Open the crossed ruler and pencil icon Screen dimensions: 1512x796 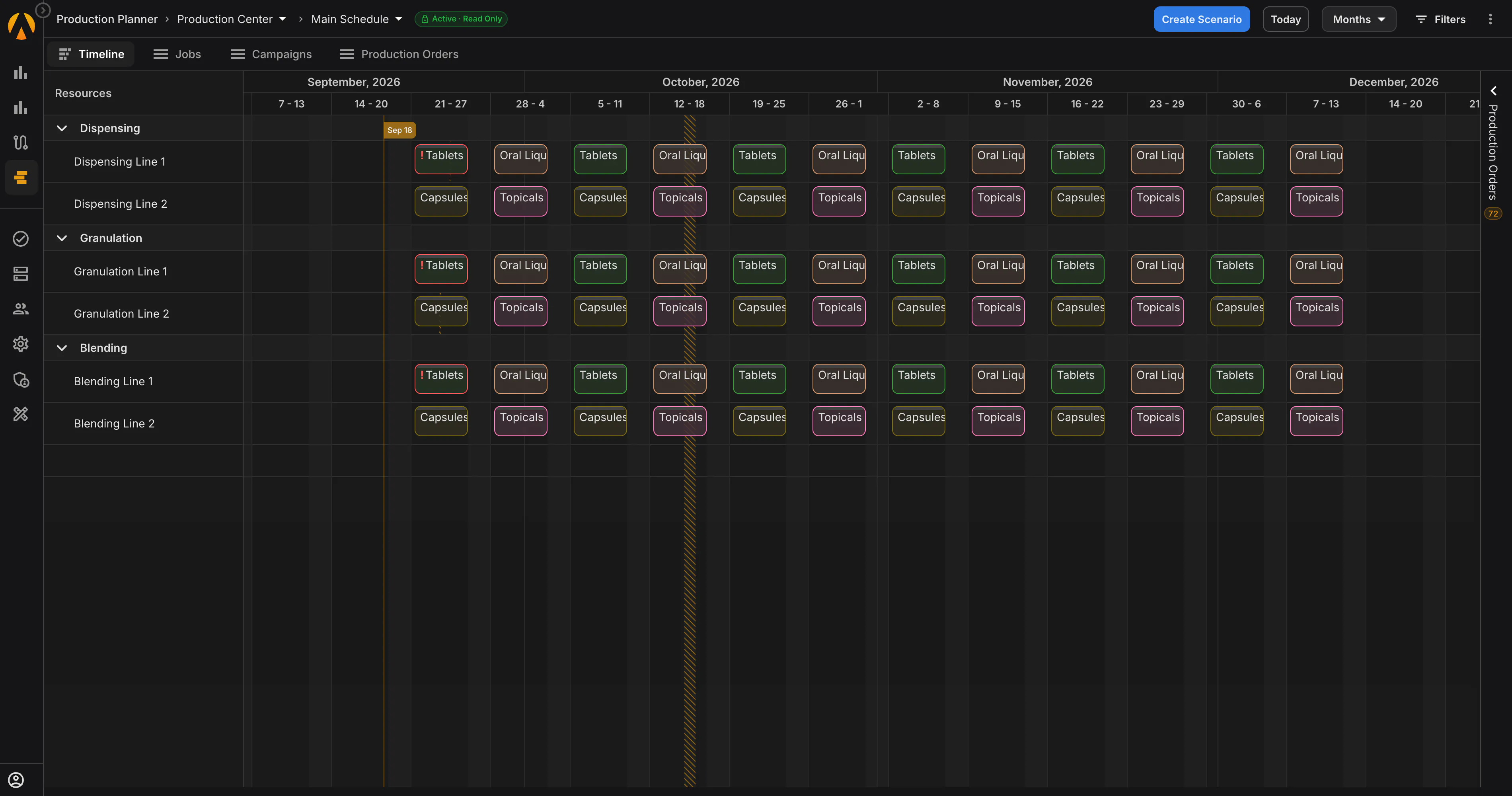pyautogui.click(x=21, y=414)
